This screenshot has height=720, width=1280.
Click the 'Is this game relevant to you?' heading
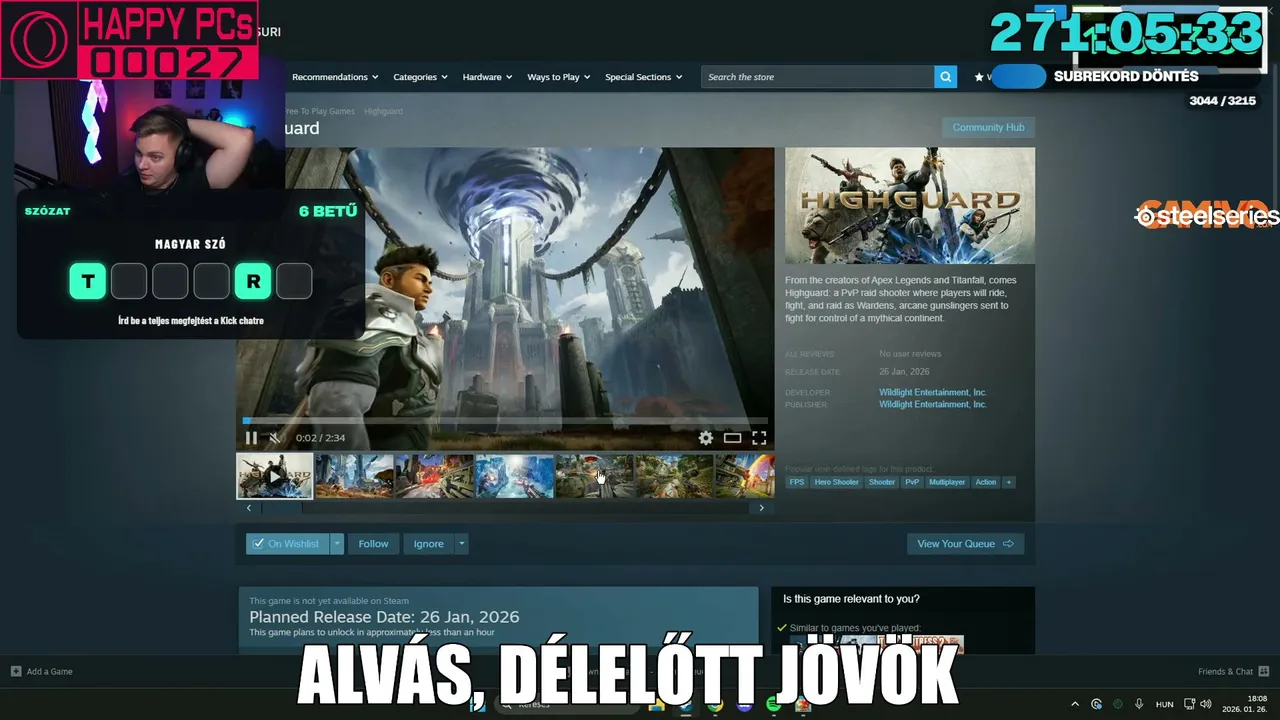pyautogui.click(x=851, y=599)
